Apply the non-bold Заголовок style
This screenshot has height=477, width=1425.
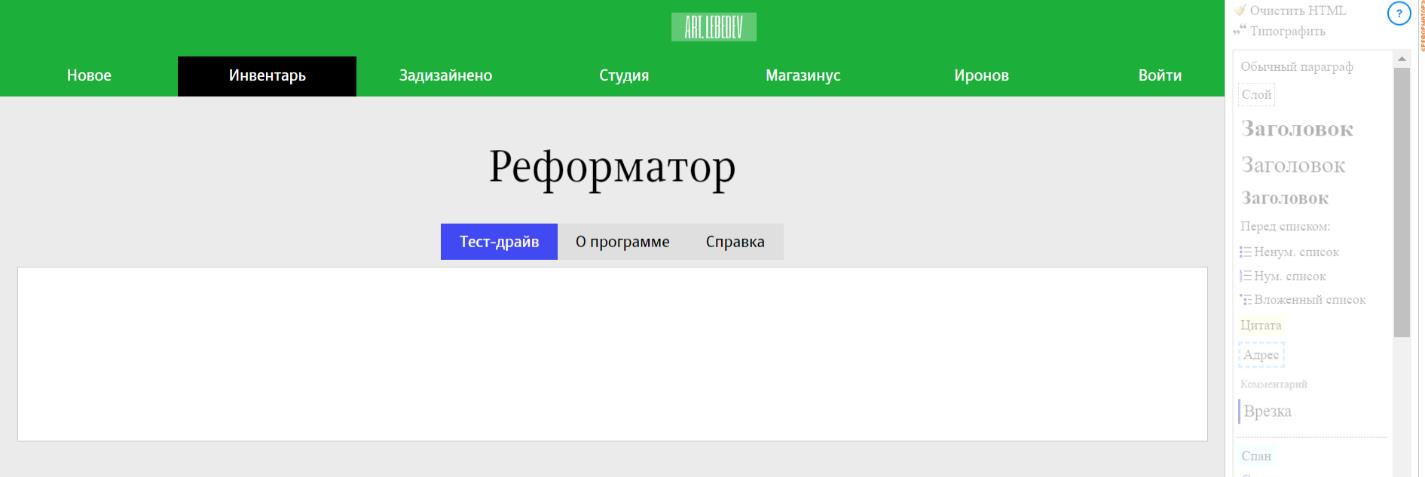(1293, 165)
